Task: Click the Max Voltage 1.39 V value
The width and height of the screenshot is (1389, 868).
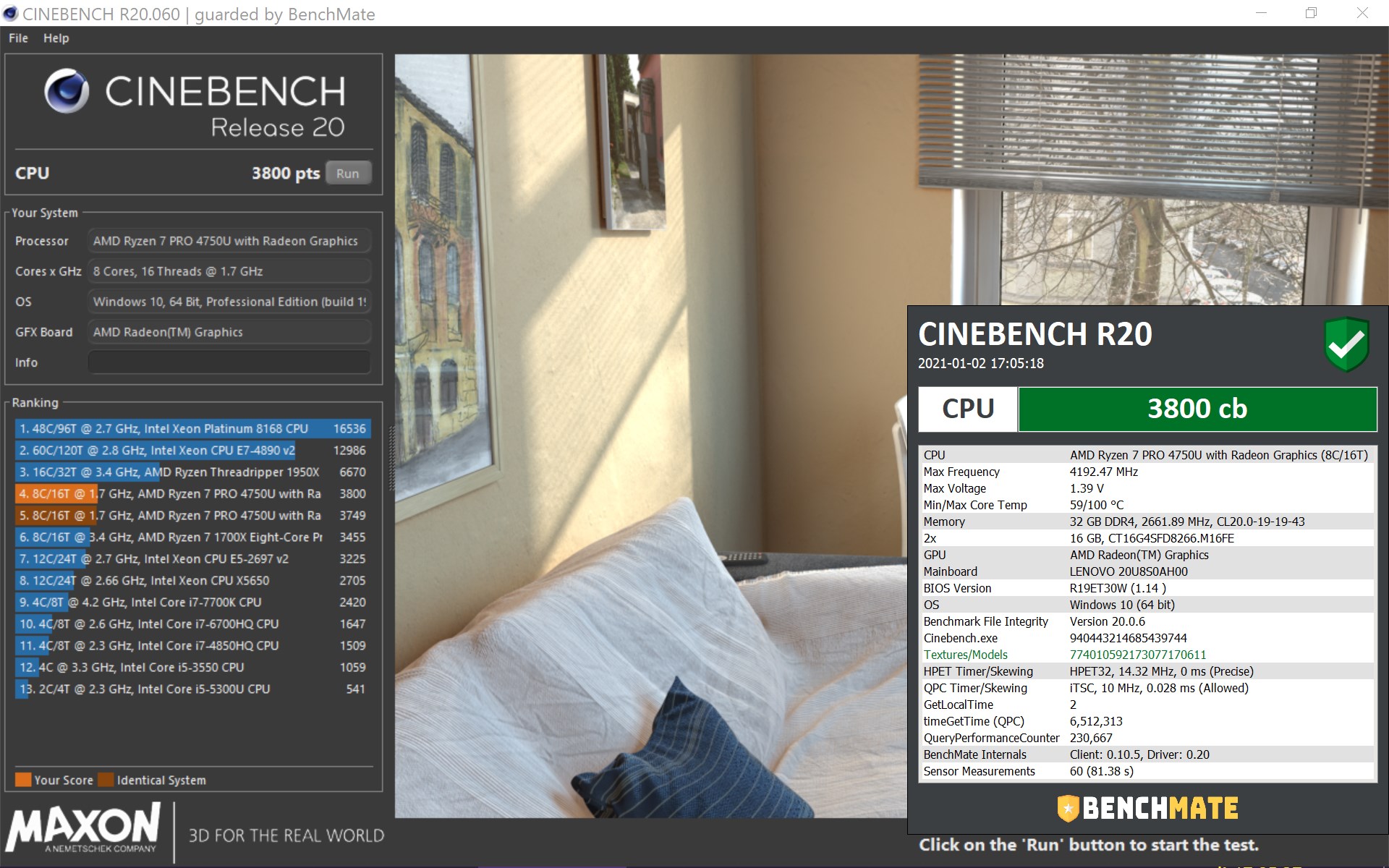Action: click(x=1087, y=488)
